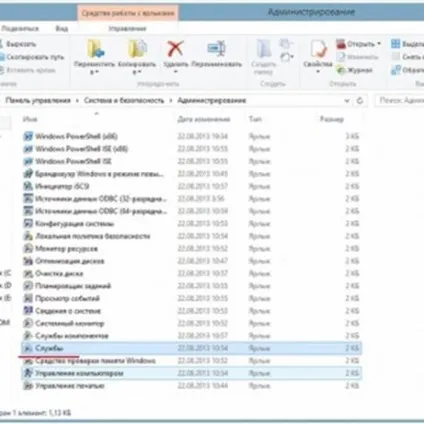The width and height of the screenshot is (424, 424).
Task: Click the Планировщик заданий shortcut icon
Action: 28,286
